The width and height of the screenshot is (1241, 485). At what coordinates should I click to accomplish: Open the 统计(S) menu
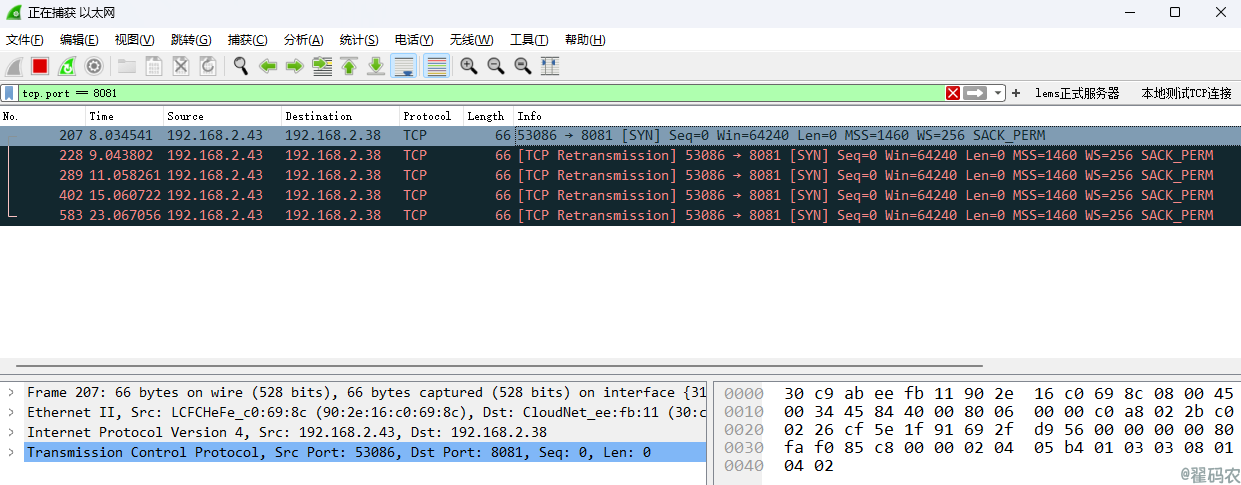(359, 40)
